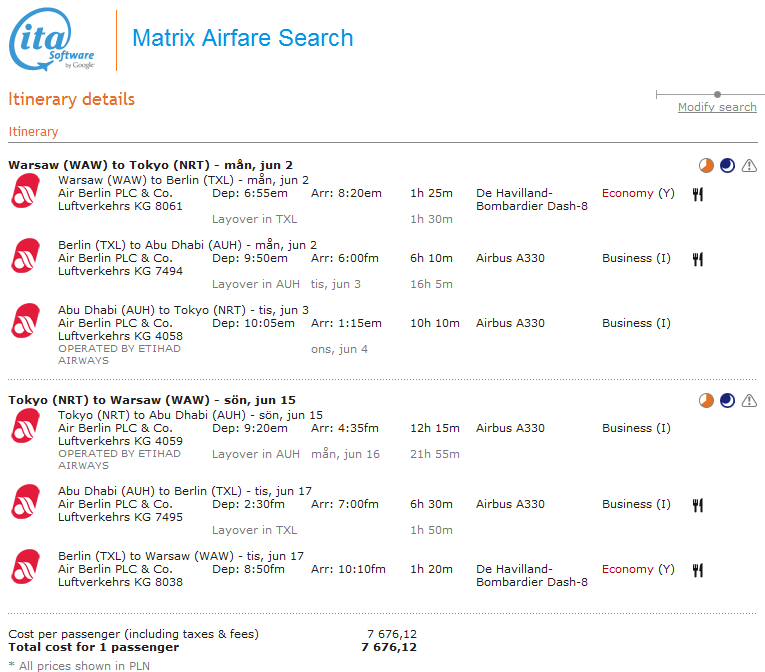Click the blue overnight moon icon in the Tokyo to Warsaw header
The image size is (765, 672).
pyautogui.click(x=727, y=401)
